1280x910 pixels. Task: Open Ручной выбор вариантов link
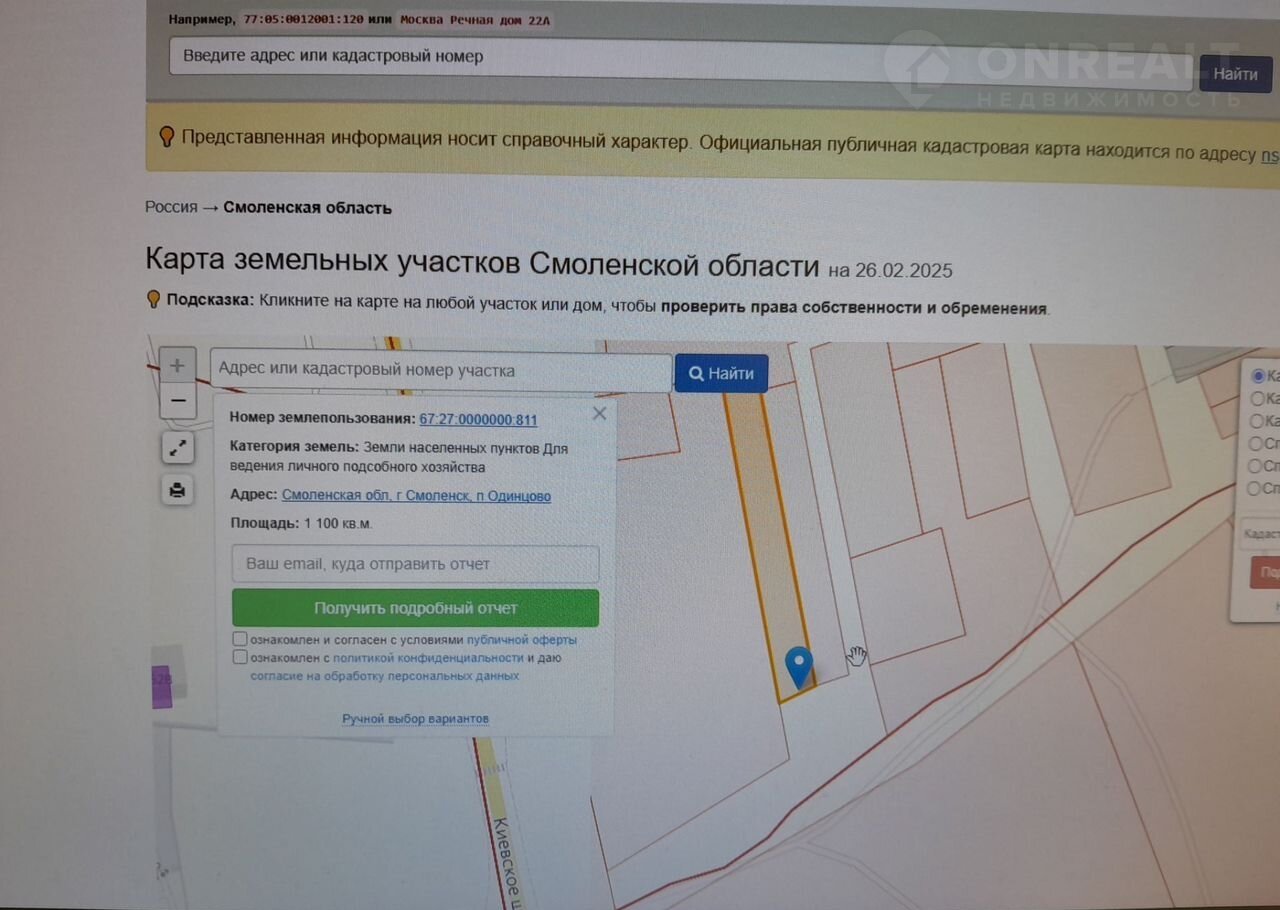coord(415,719)
